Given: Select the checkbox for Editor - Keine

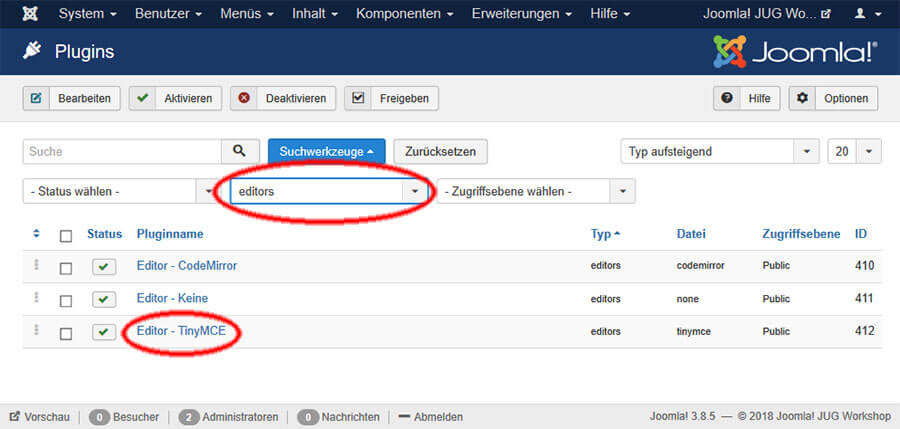Looking at the screenshot, I should (x=66, y=301).
